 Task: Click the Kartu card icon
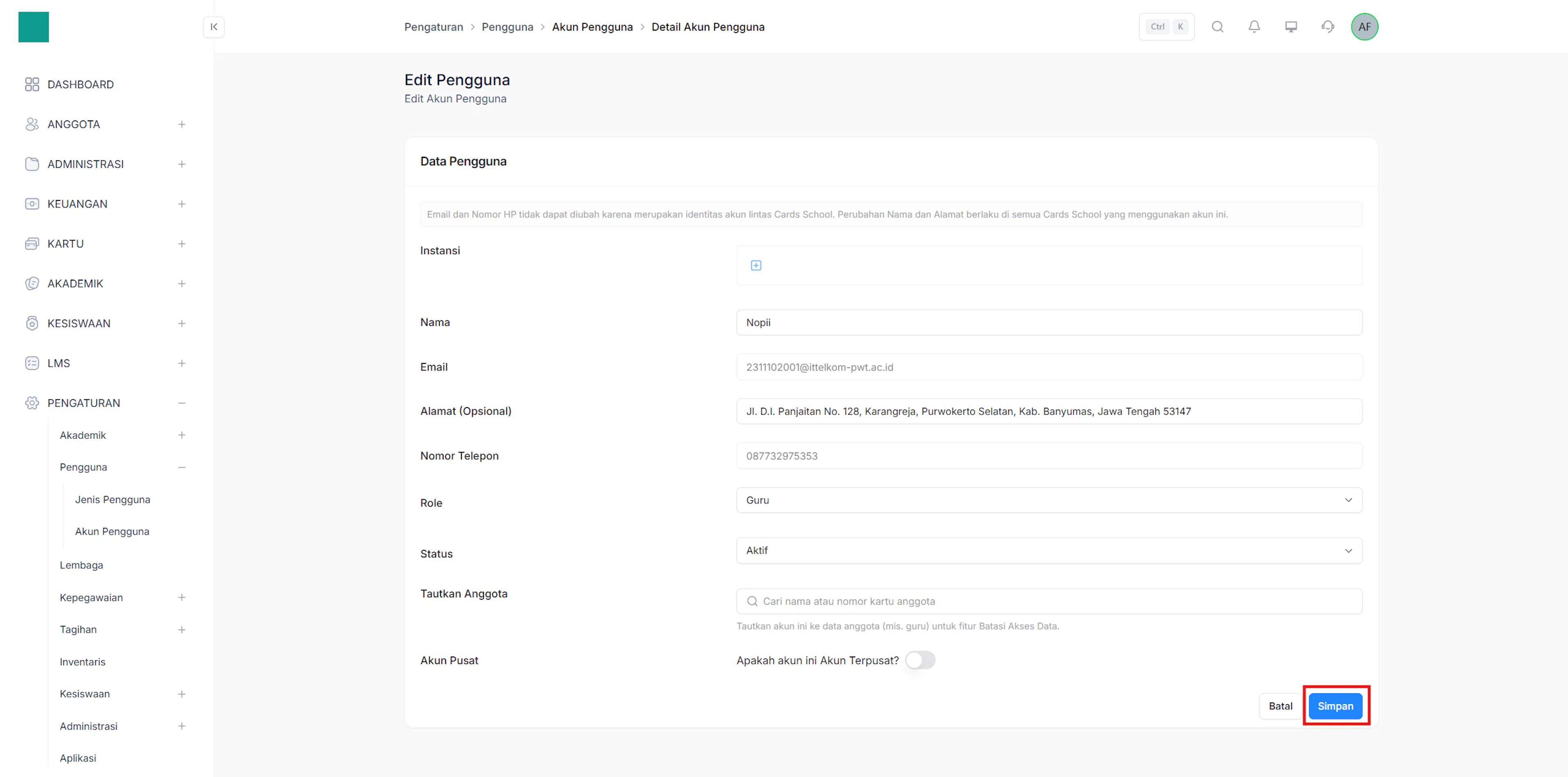point(32,244)
